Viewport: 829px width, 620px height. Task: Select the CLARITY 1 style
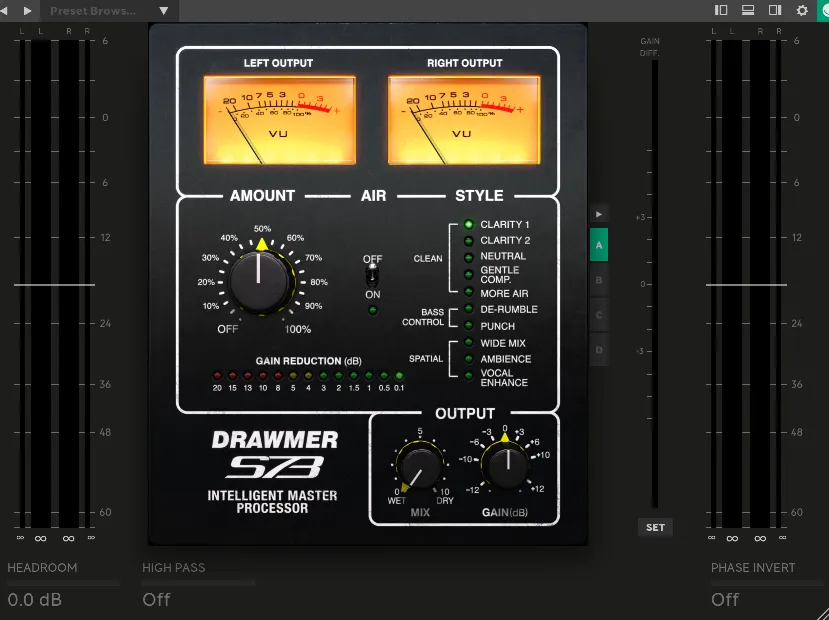tap(469, 225)
